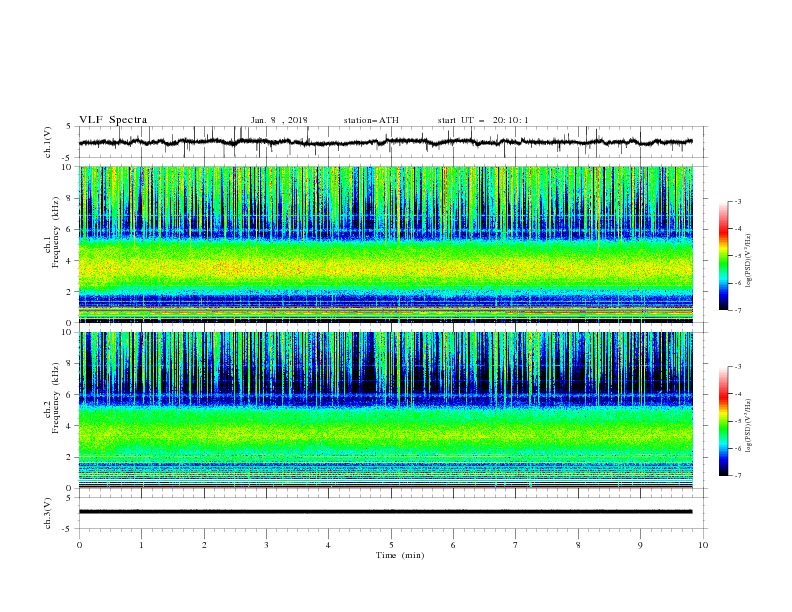Click the ch.3 waveform trace panel
Image resolution: width=792 pixels, height=612 pixels.
pos(392,513)
